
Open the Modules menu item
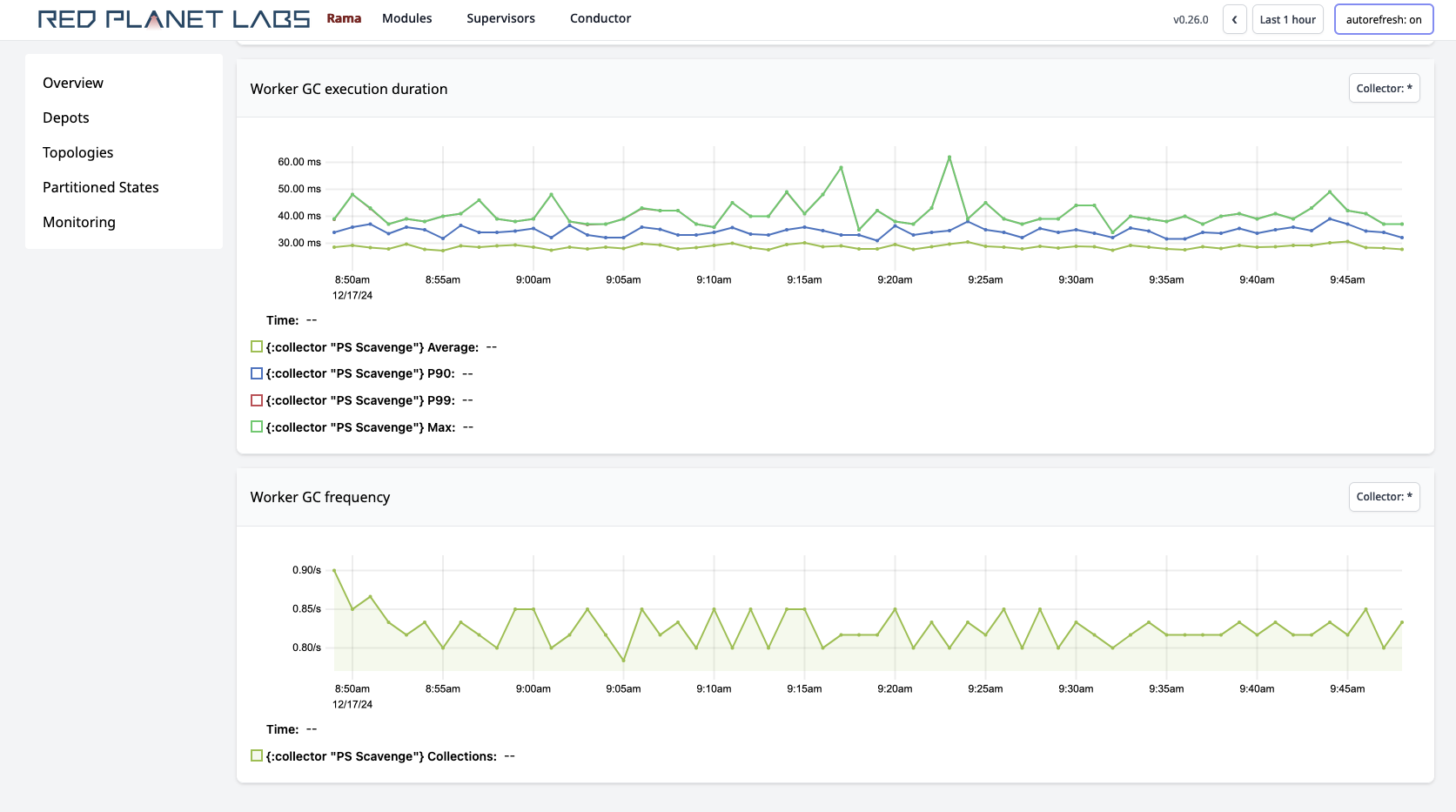(x=407, y=18)
